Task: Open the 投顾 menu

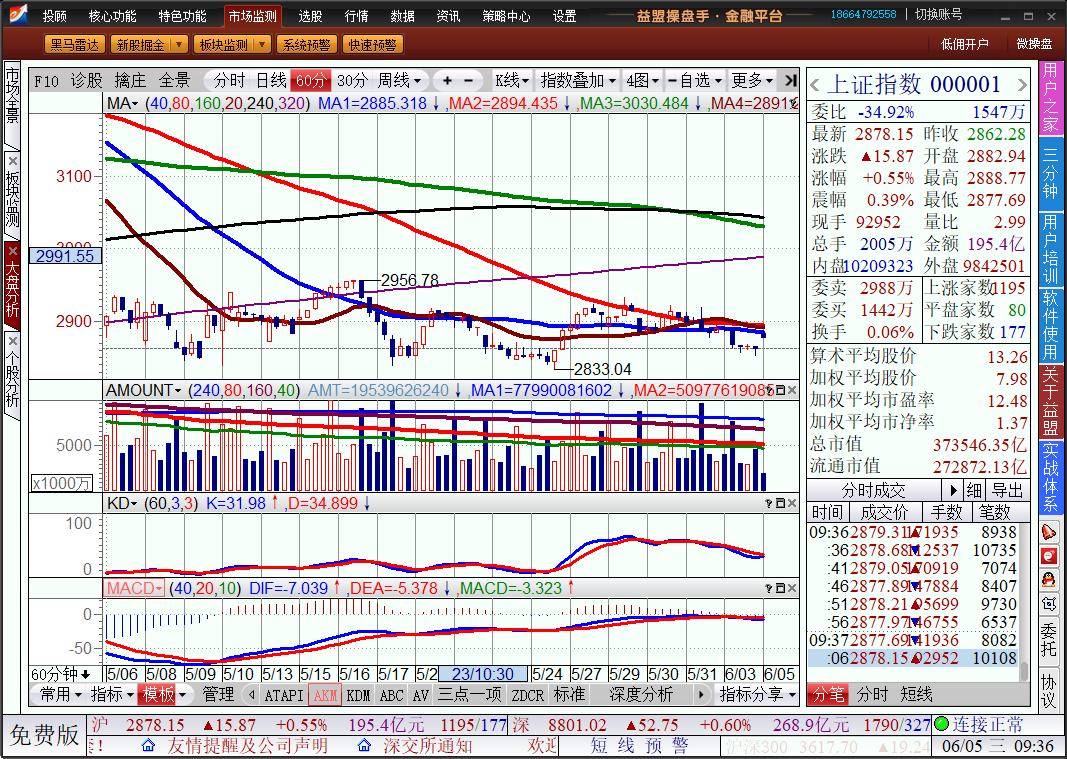Action: (x=55, y=16)
